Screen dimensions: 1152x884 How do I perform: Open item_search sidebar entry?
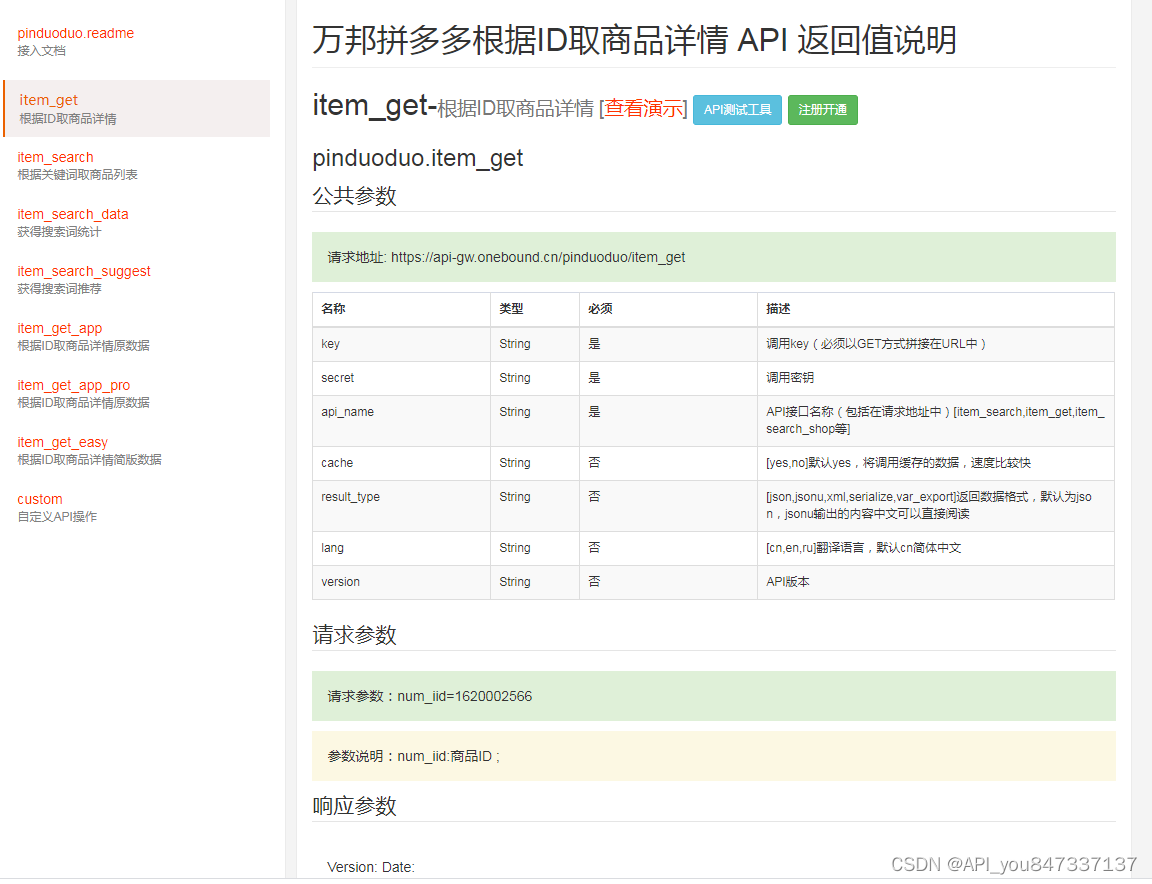55,157
